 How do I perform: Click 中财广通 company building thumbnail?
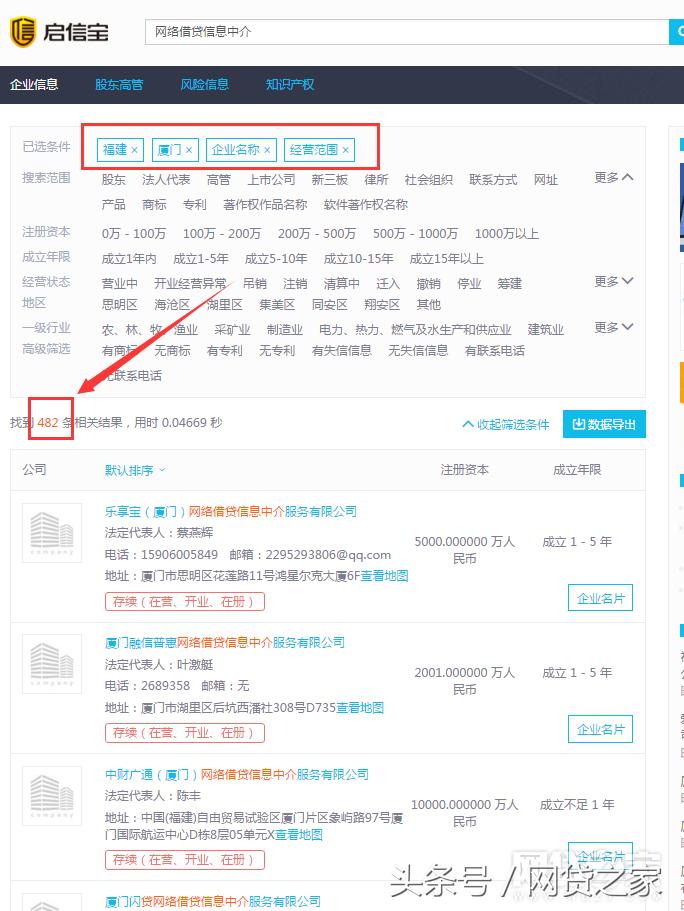52,796
